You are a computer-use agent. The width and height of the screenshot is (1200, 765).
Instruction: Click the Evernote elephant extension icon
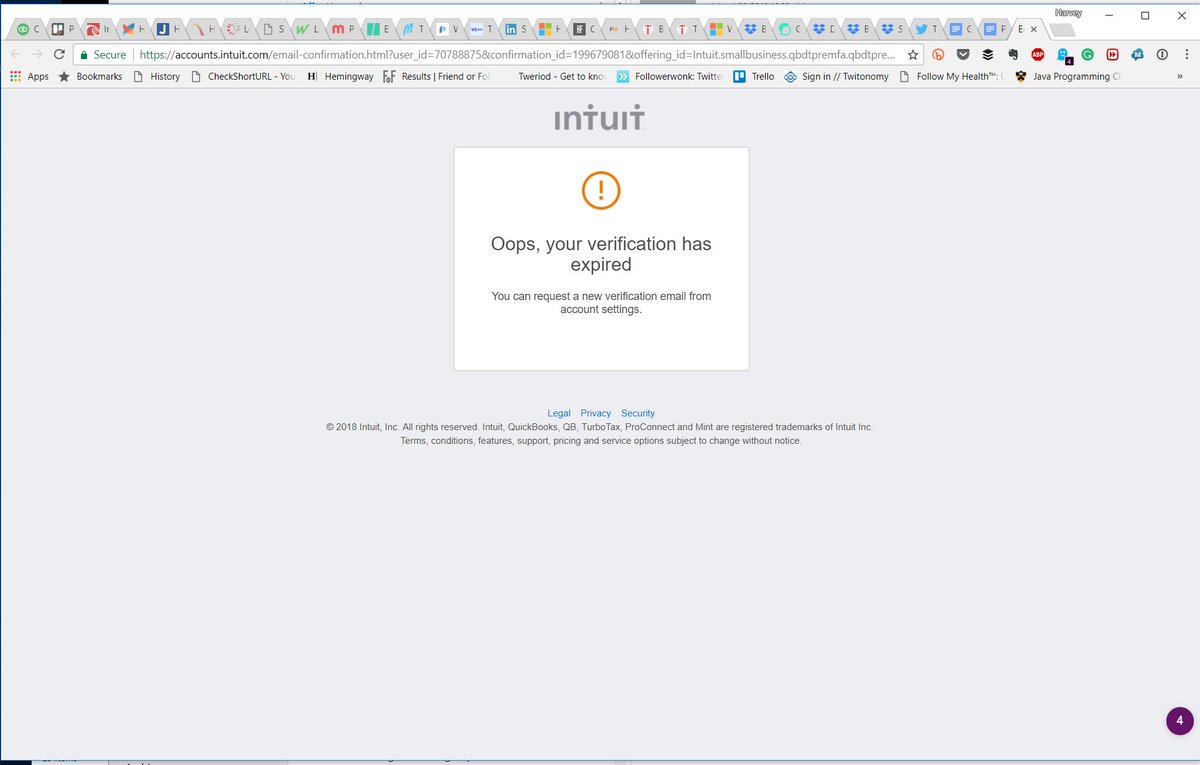1013,55
